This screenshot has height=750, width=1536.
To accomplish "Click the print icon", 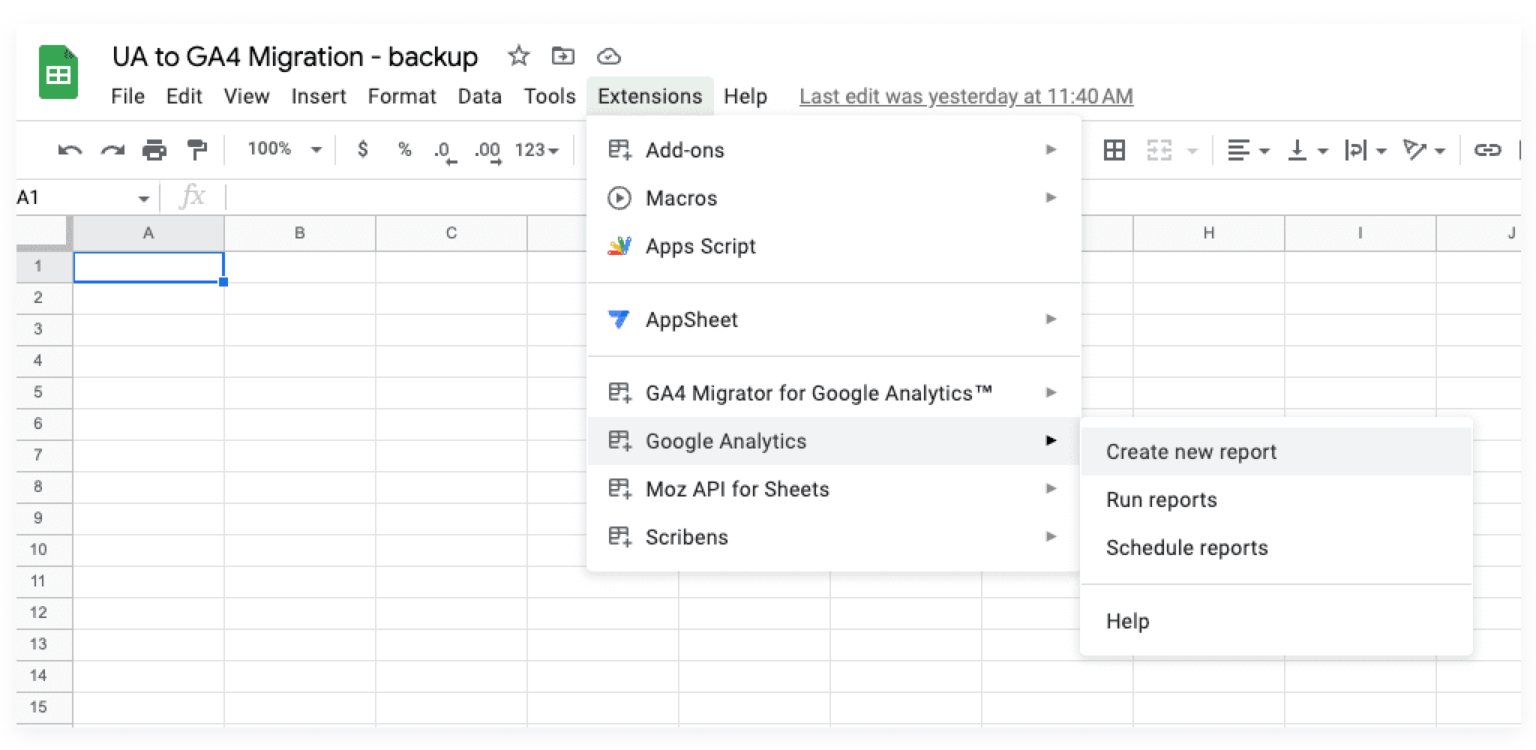I will (154, 150).
